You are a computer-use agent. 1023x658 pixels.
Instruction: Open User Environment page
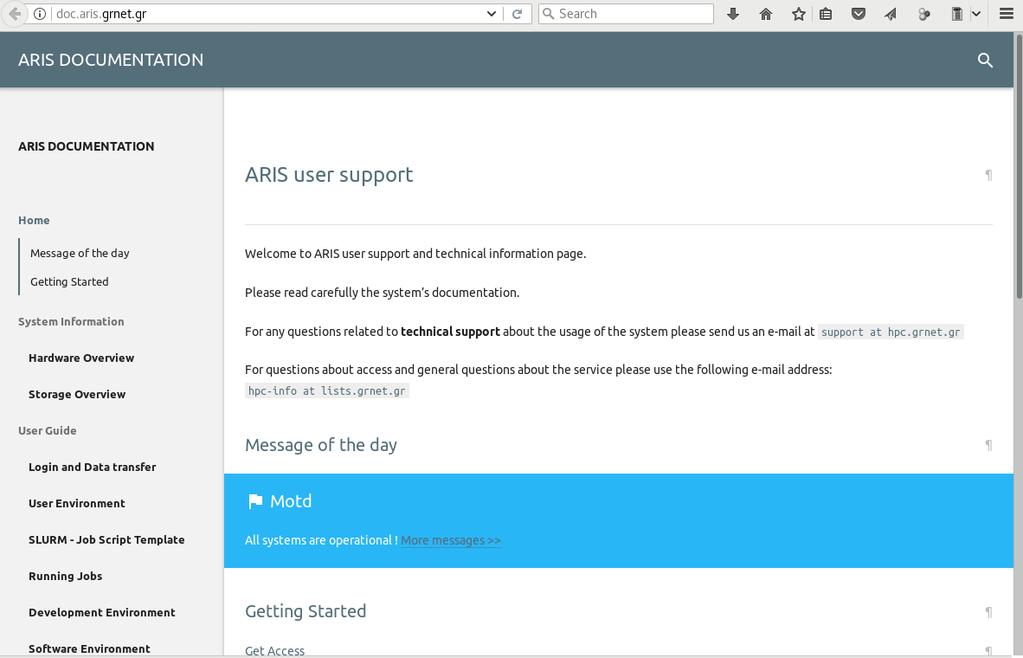click(77, 503)
